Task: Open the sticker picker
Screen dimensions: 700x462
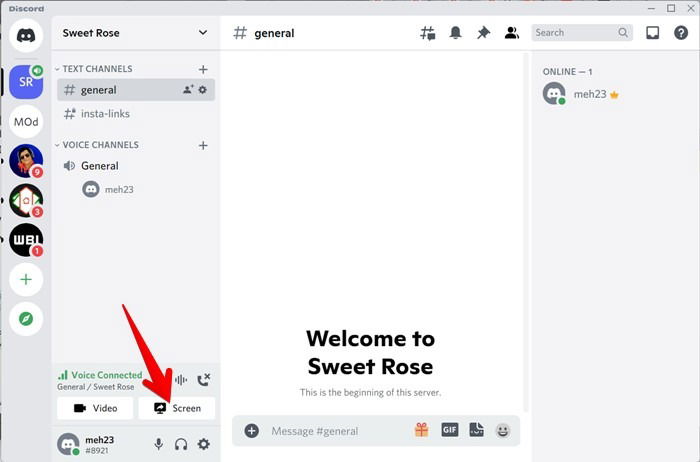Action: click(x=476, y=430)
